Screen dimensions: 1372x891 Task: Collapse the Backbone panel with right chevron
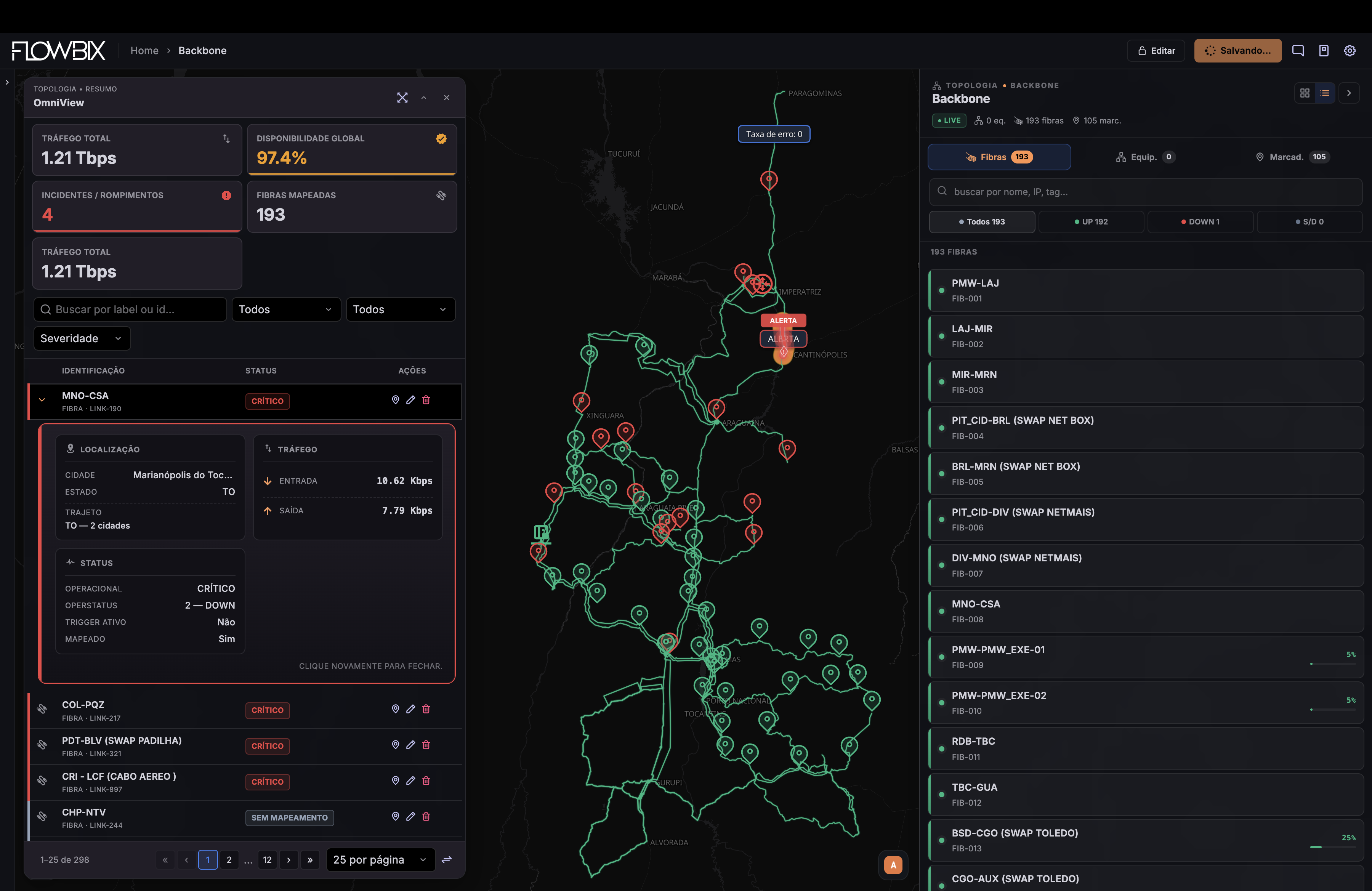(1348, 93)
